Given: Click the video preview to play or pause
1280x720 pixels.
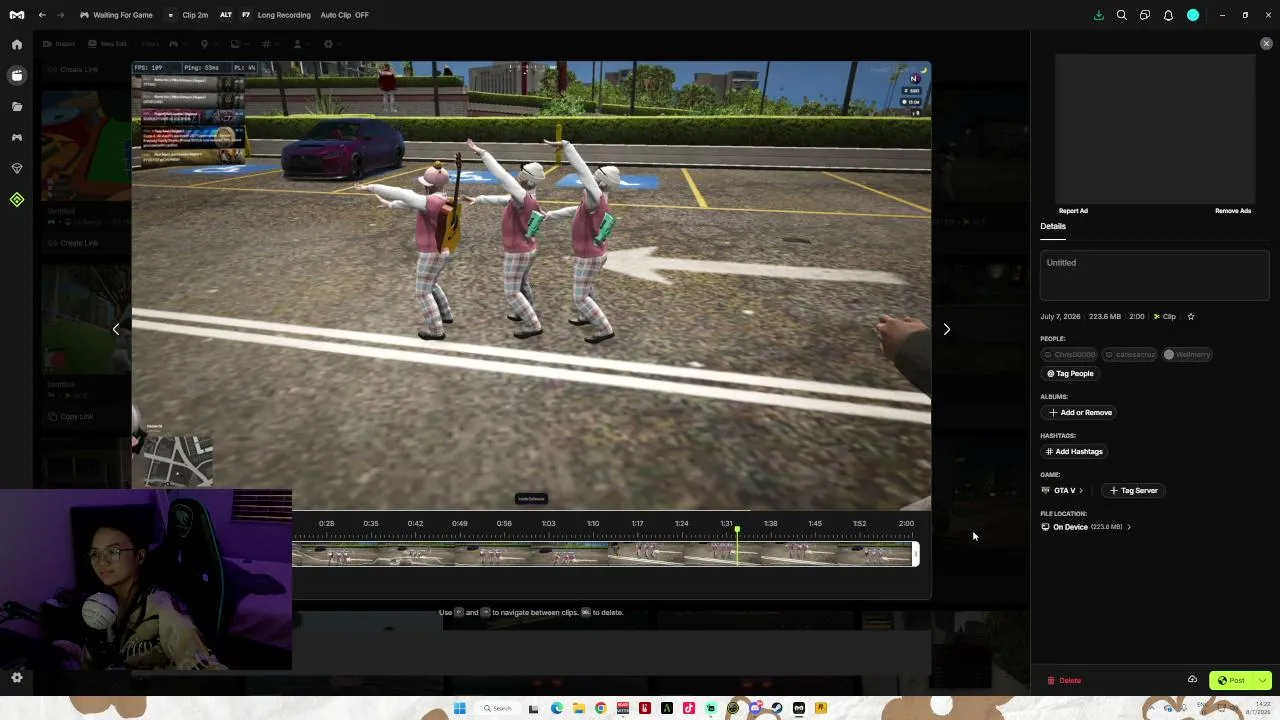Looking at the screenshot, I should pyautogui.click(x=531, y=285).
